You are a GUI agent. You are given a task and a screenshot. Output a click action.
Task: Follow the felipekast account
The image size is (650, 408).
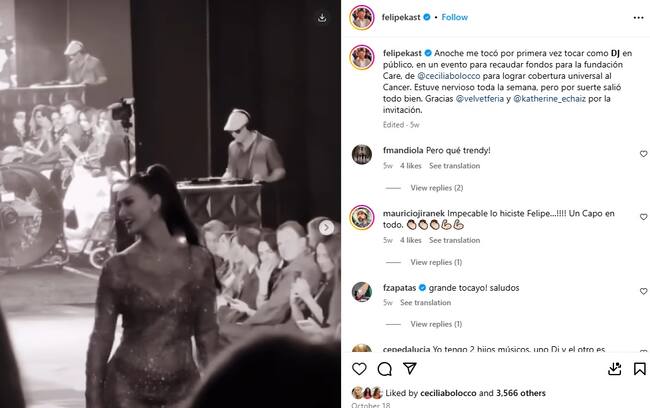[455, 17]
